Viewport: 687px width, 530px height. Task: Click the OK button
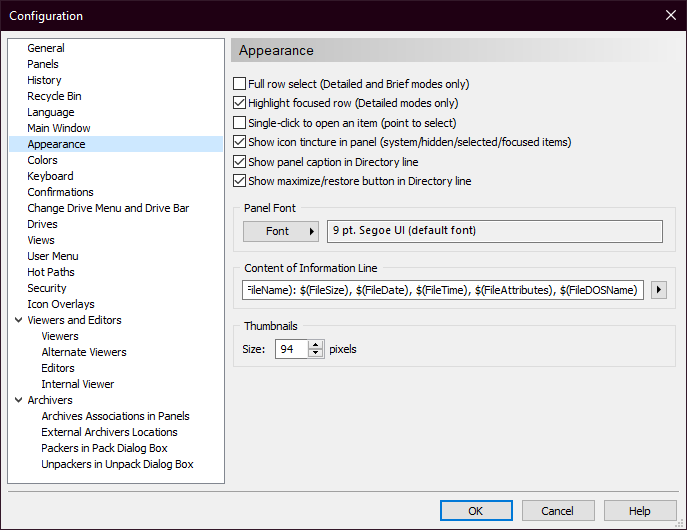click(476, 511)
